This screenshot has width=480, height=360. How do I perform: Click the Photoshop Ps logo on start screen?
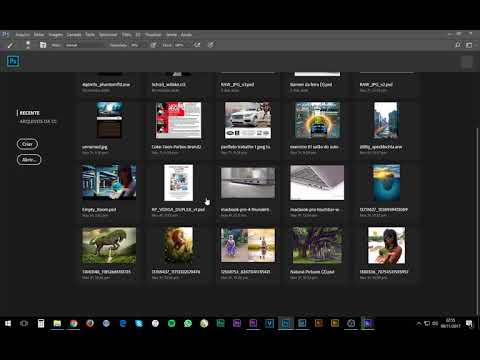(13, 61)
